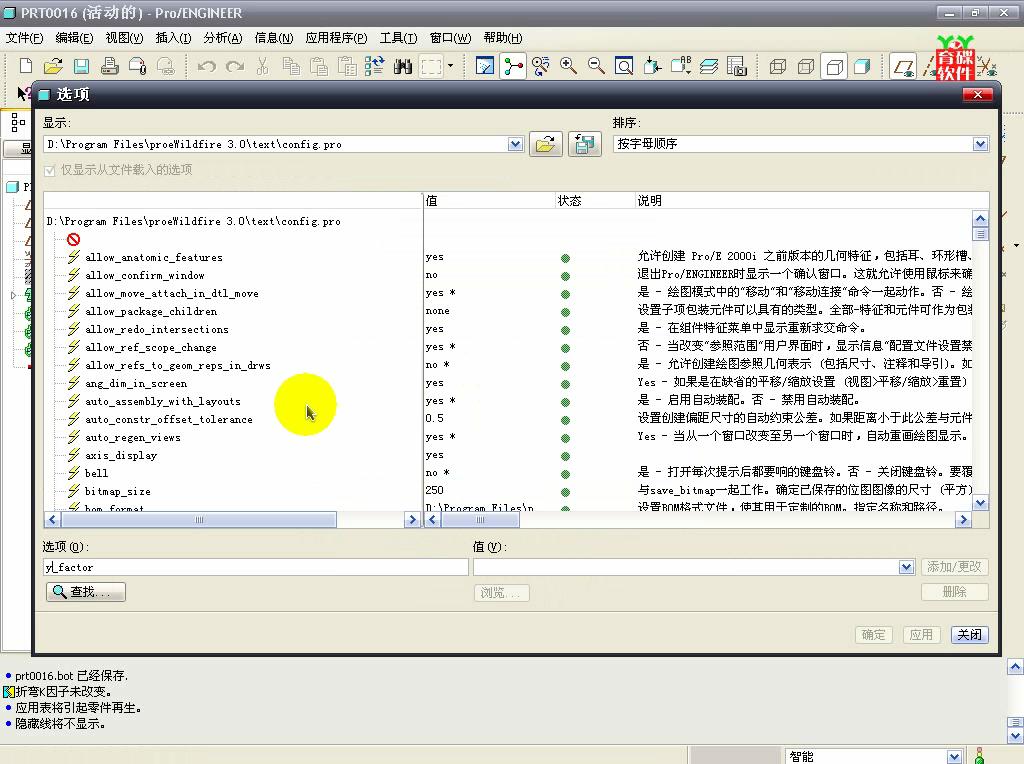The image size is (1024, 764).
Task: Click option names horizontal scrollbar right arrow
Action: [411, 520]
